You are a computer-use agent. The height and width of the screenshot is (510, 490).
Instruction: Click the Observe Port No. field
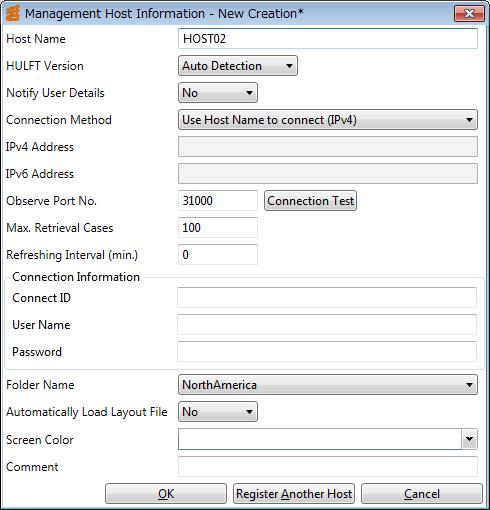218,201
